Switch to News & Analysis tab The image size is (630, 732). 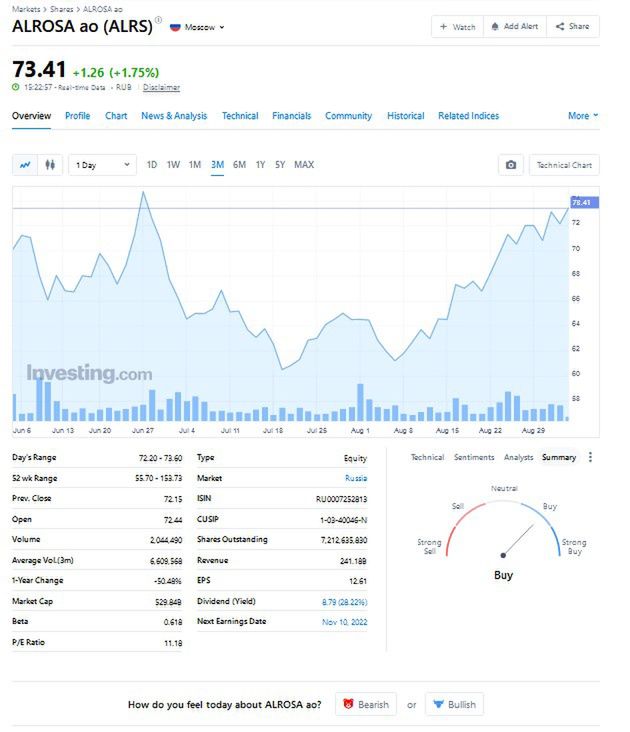(174, 116)
